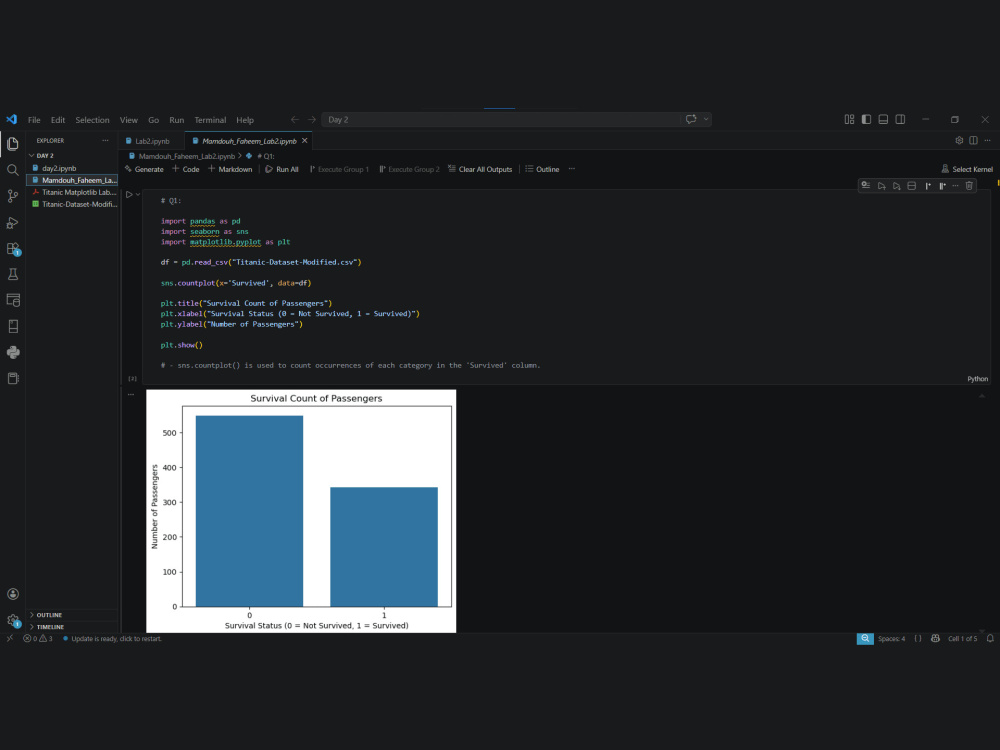Click Execute Cell and Below icon
Viewport: 1000px width, 750px height.
tap(897, 186)
